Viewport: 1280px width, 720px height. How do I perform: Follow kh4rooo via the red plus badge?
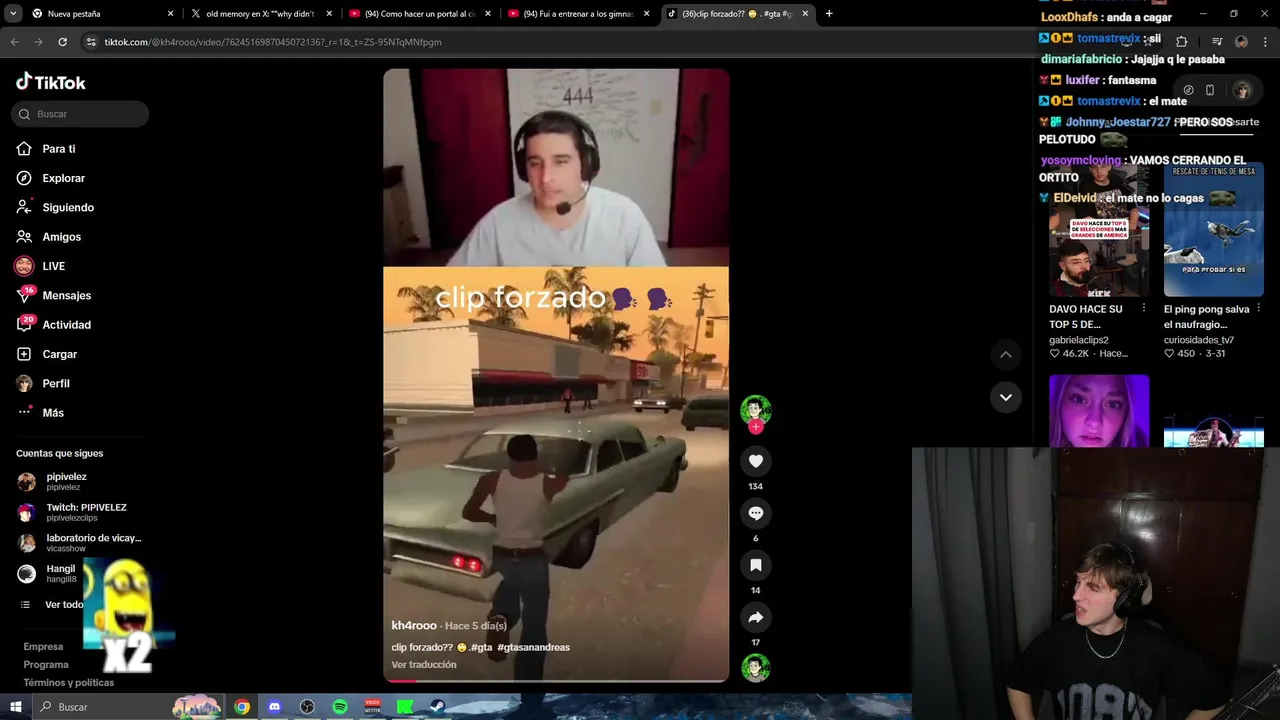pyautogui.click(x=756, y=427)
